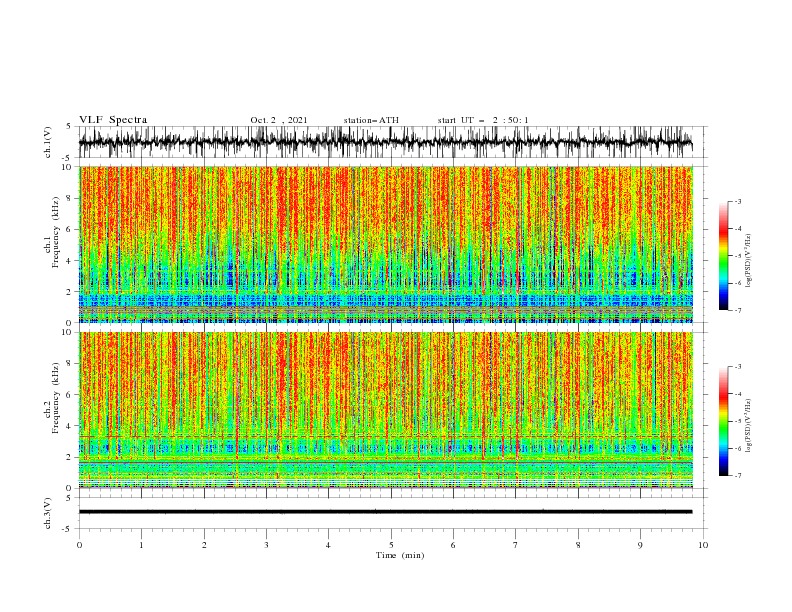Click the ch.1 PSD color bar
Image resolution: width=792 pixels, height=612 pixels.
pos(723,256)
